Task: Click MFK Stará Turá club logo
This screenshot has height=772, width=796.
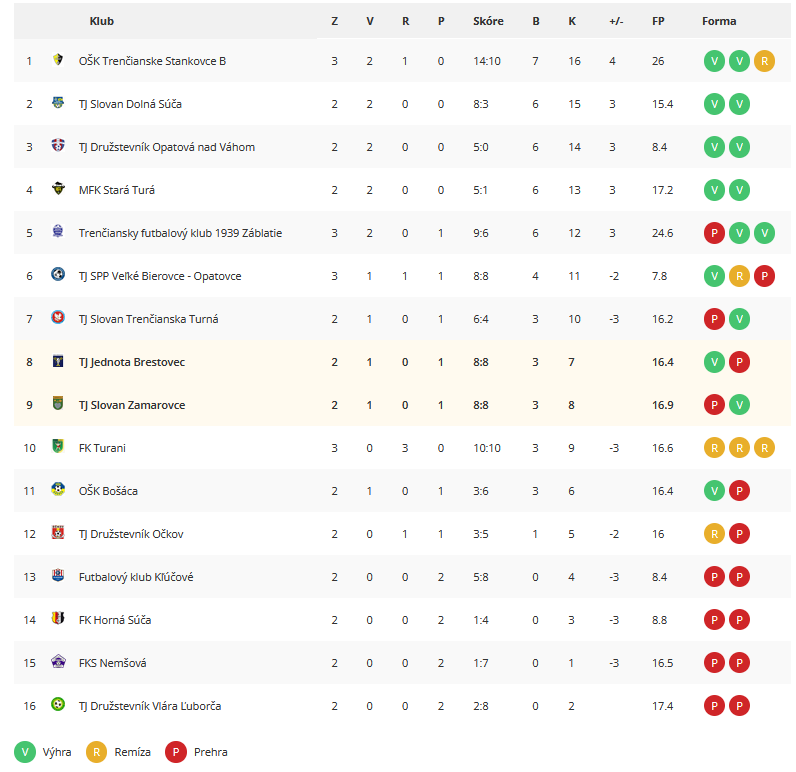Action: coord(58,189)
